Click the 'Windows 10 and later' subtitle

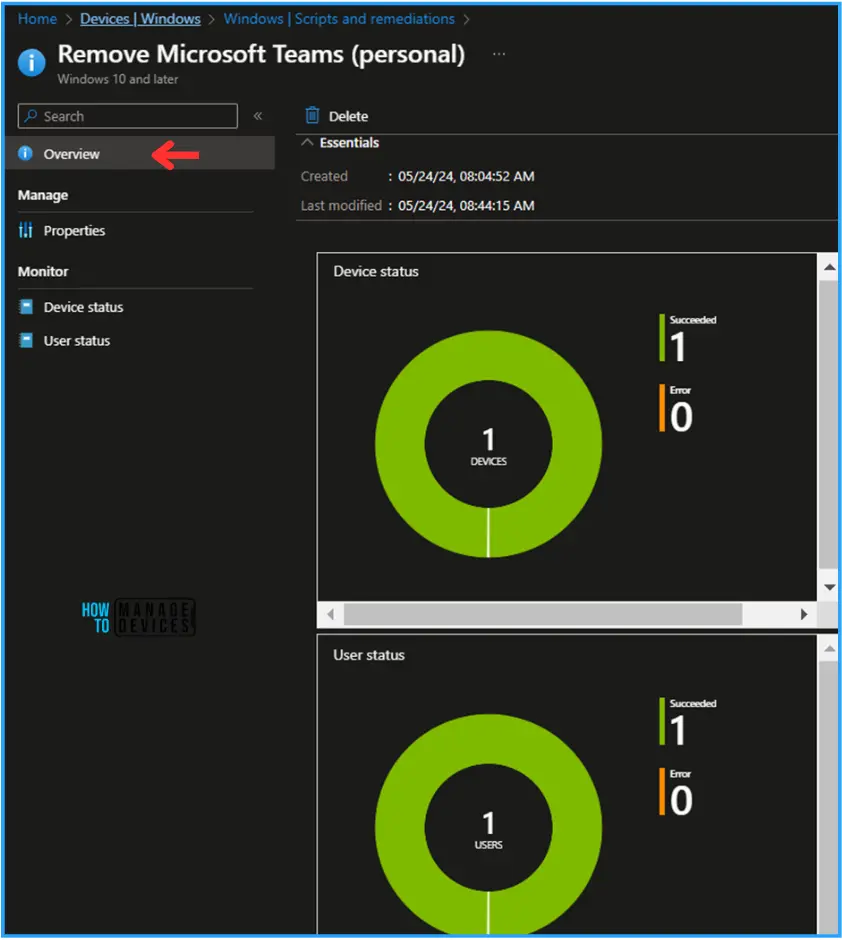(x=117, y=79)
